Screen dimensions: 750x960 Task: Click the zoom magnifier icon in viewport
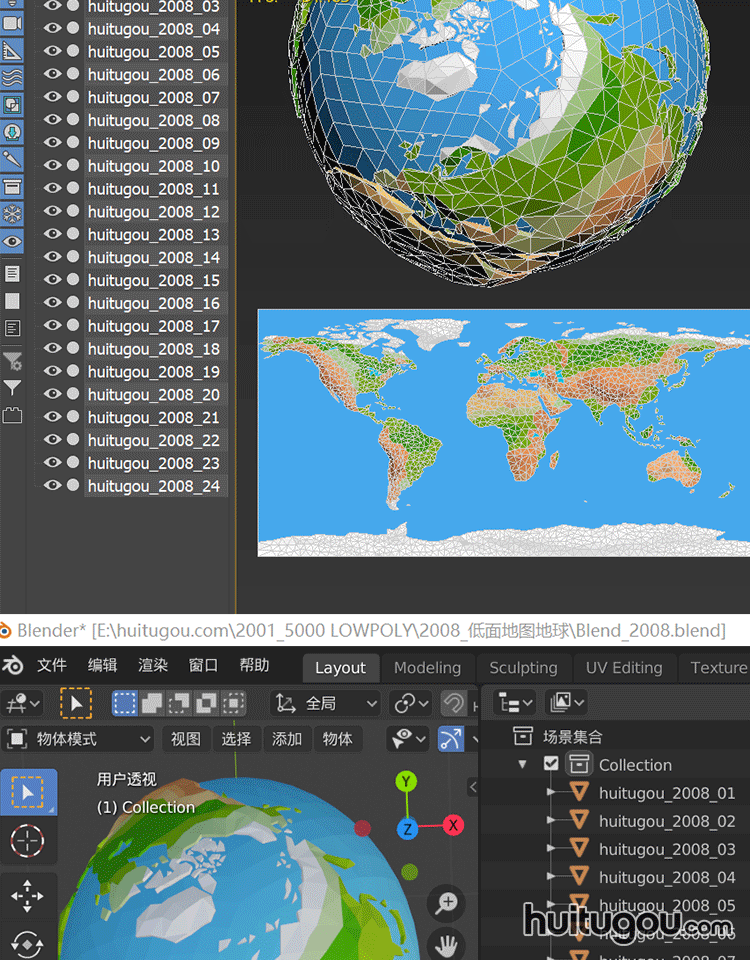tap(446, 903)
